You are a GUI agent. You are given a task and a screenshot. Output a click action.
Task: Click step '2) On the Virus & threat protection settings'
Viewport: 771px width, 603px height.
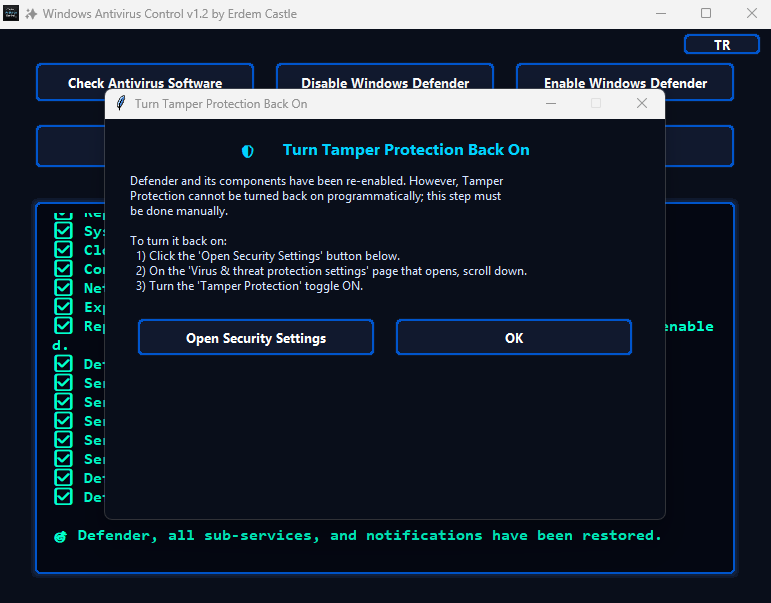click(x=331, y=271)
